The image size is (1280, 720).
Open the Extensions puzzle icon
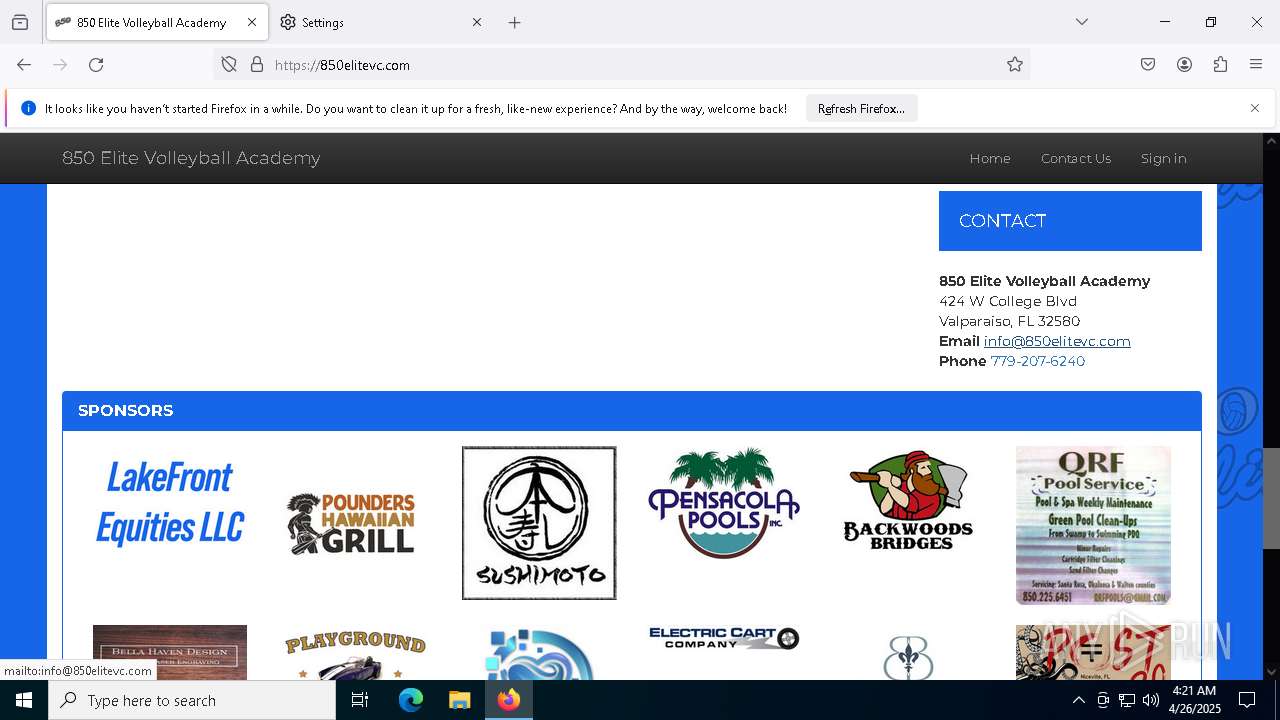click(1220, 65)
